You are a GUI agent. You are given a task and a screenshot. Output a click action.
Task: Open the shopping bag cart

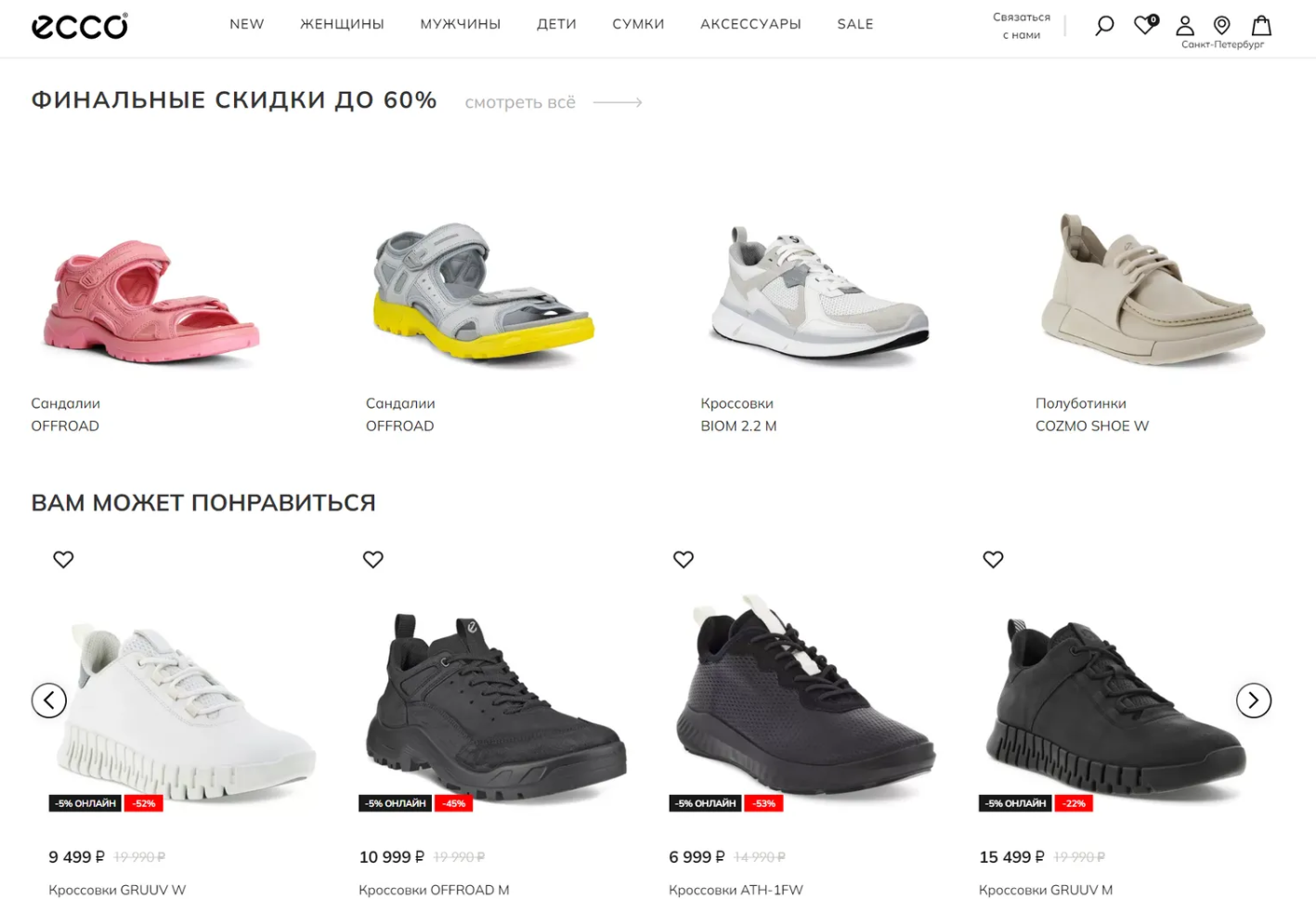click(1261, 25)
